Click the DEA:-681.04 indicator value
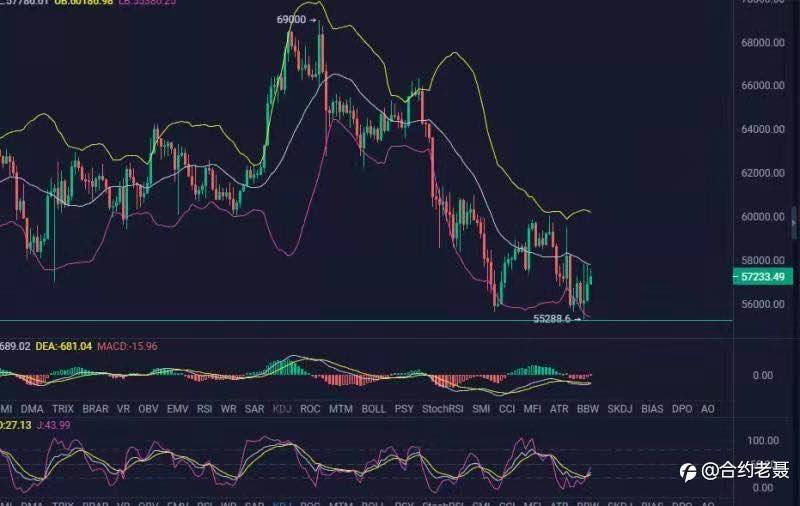 64,346
